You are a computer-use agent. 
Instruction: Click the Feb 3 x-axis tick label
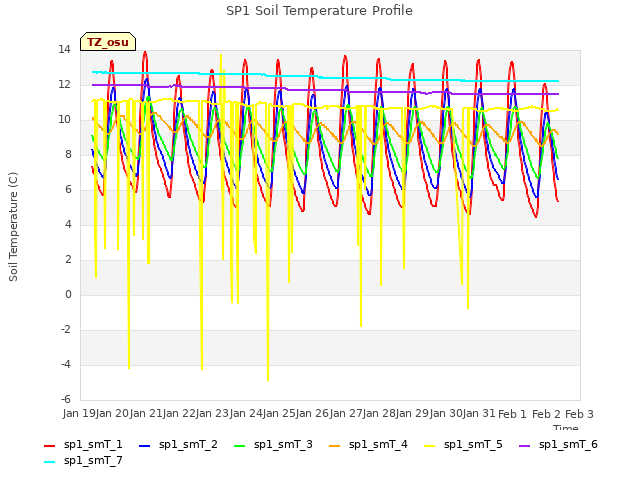[x=579, y=414]
